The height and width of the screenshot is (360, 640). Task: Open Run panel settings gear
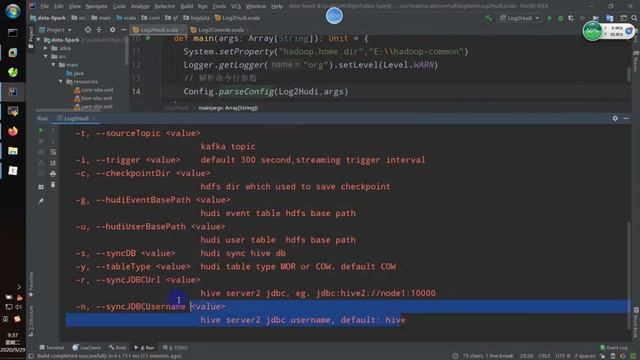point(615,118)
